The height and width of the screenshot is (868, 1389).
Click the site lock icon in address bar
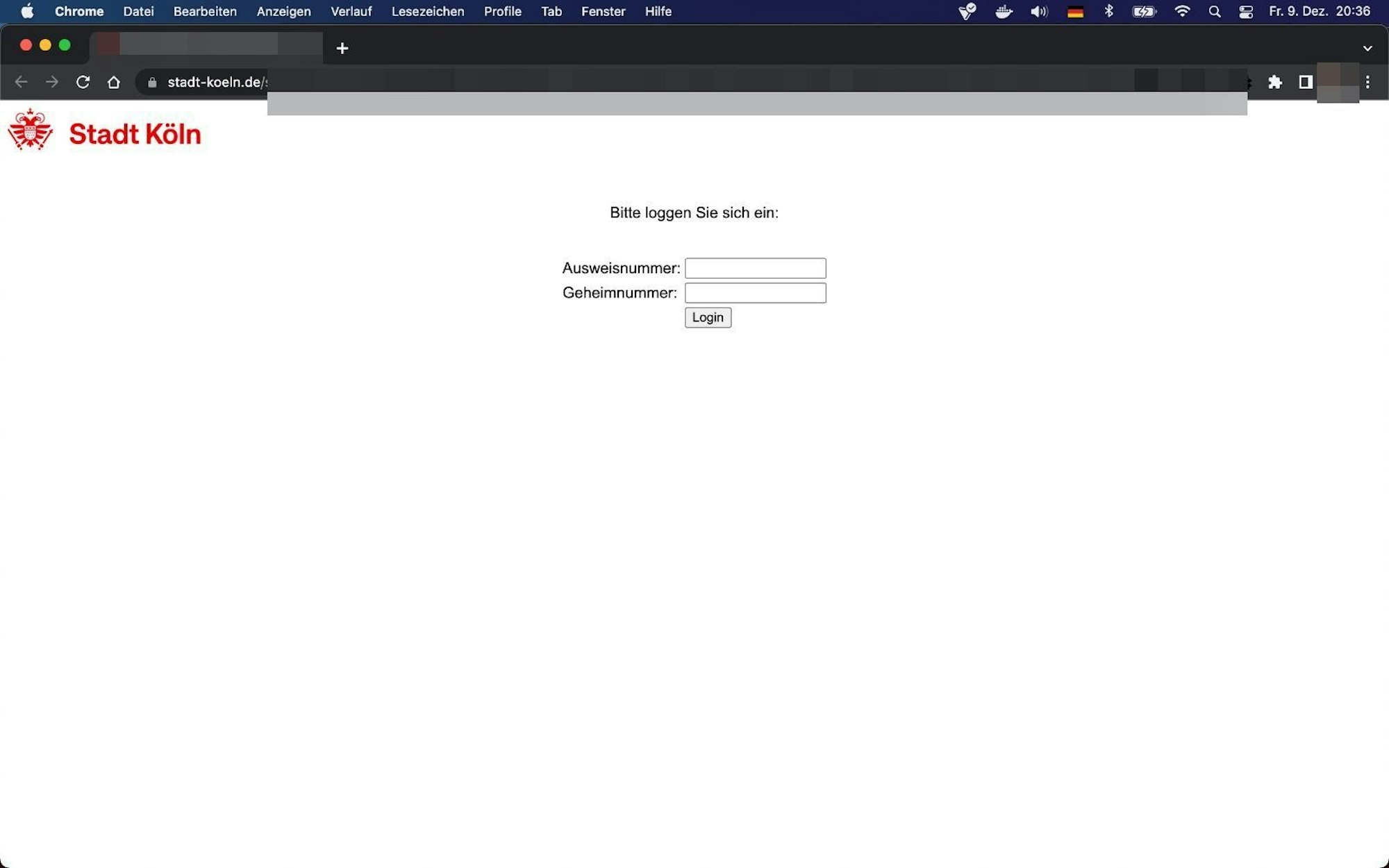[x=152, y=82]
